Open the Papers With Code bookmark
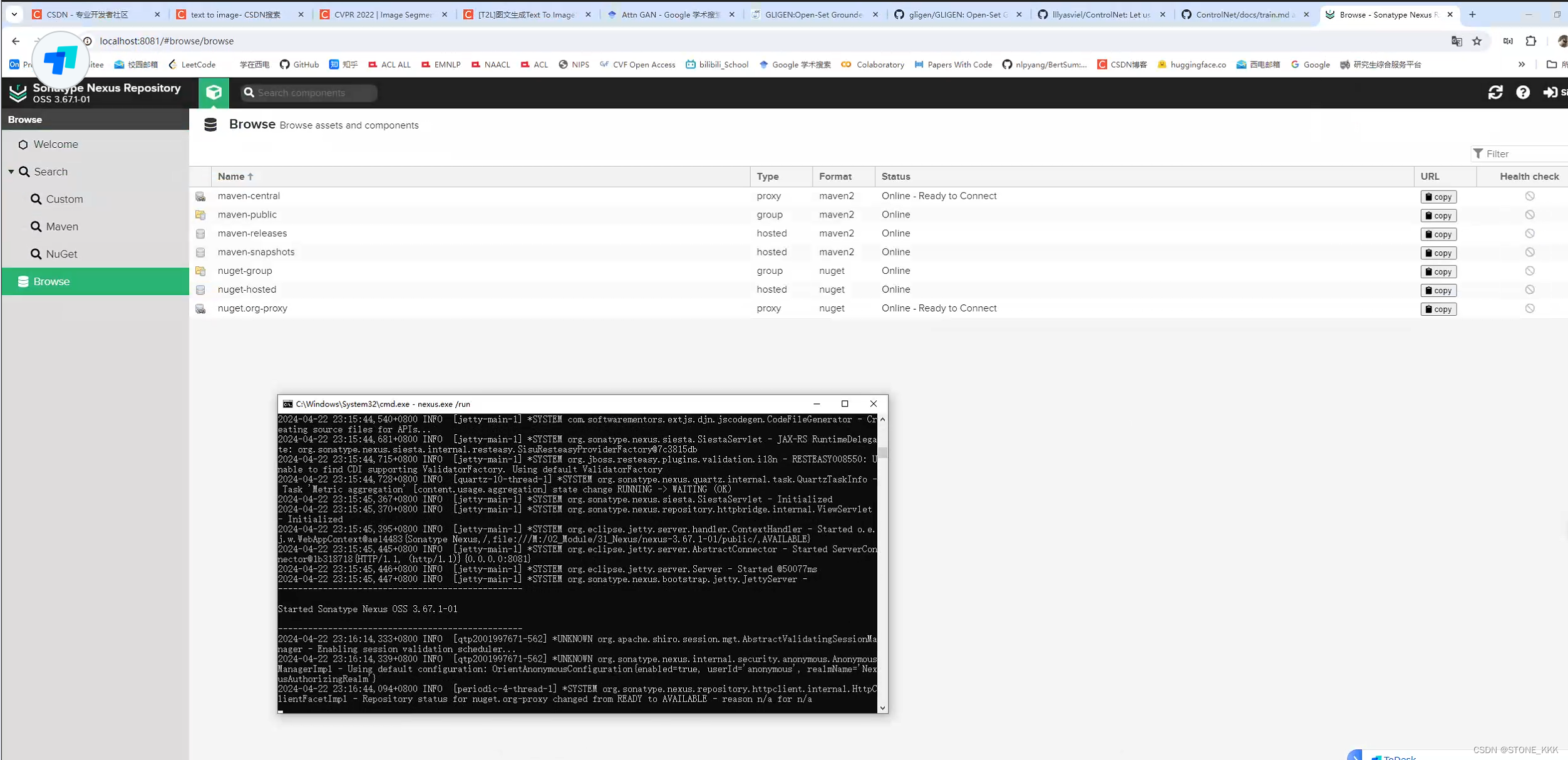This screenshot has height=760, width=1568. tap(953, 65)
